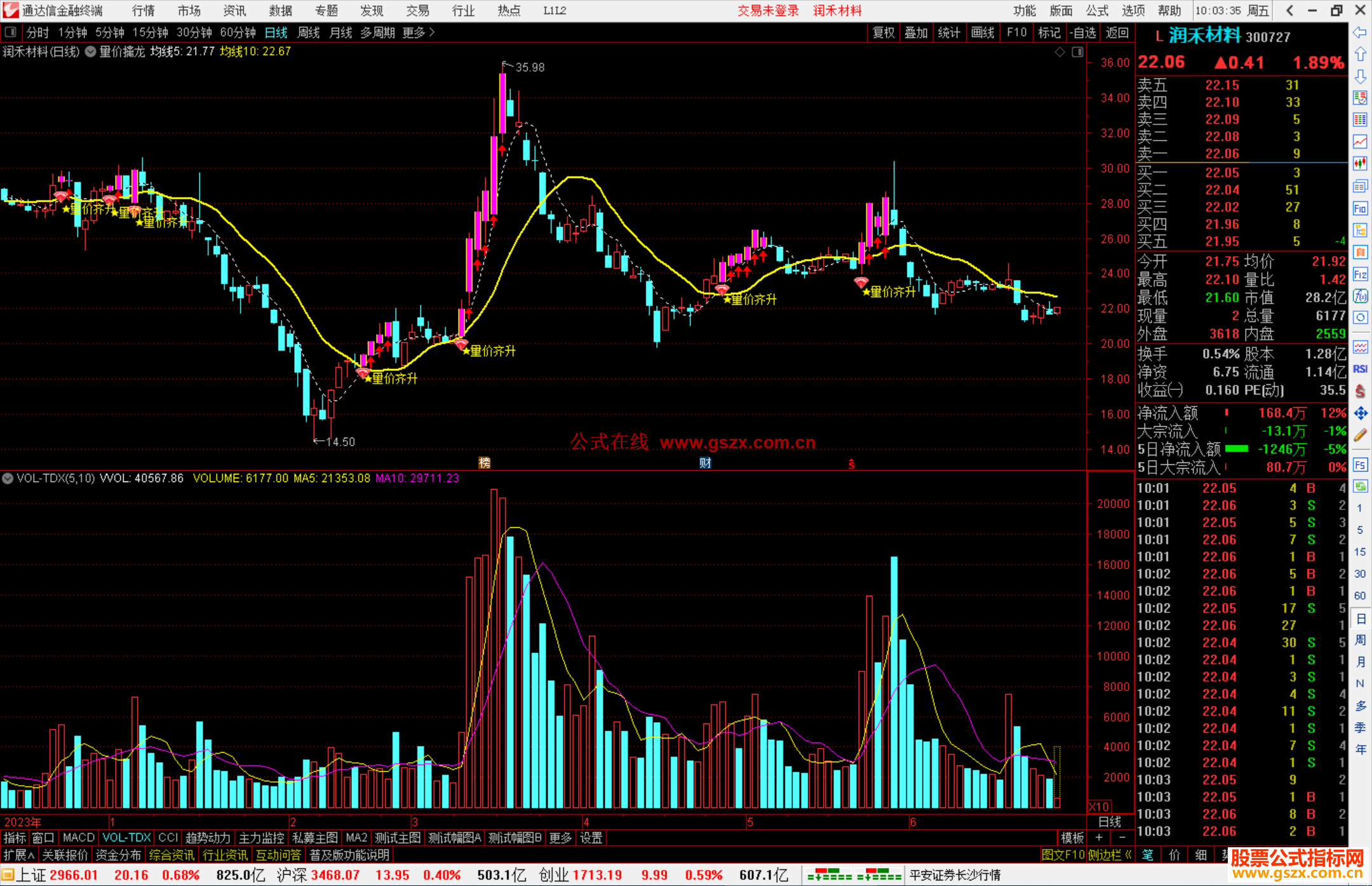Select the pencil drawing tool icon
Viewport: 1372px width, 886px height.
pos(1360,436)
